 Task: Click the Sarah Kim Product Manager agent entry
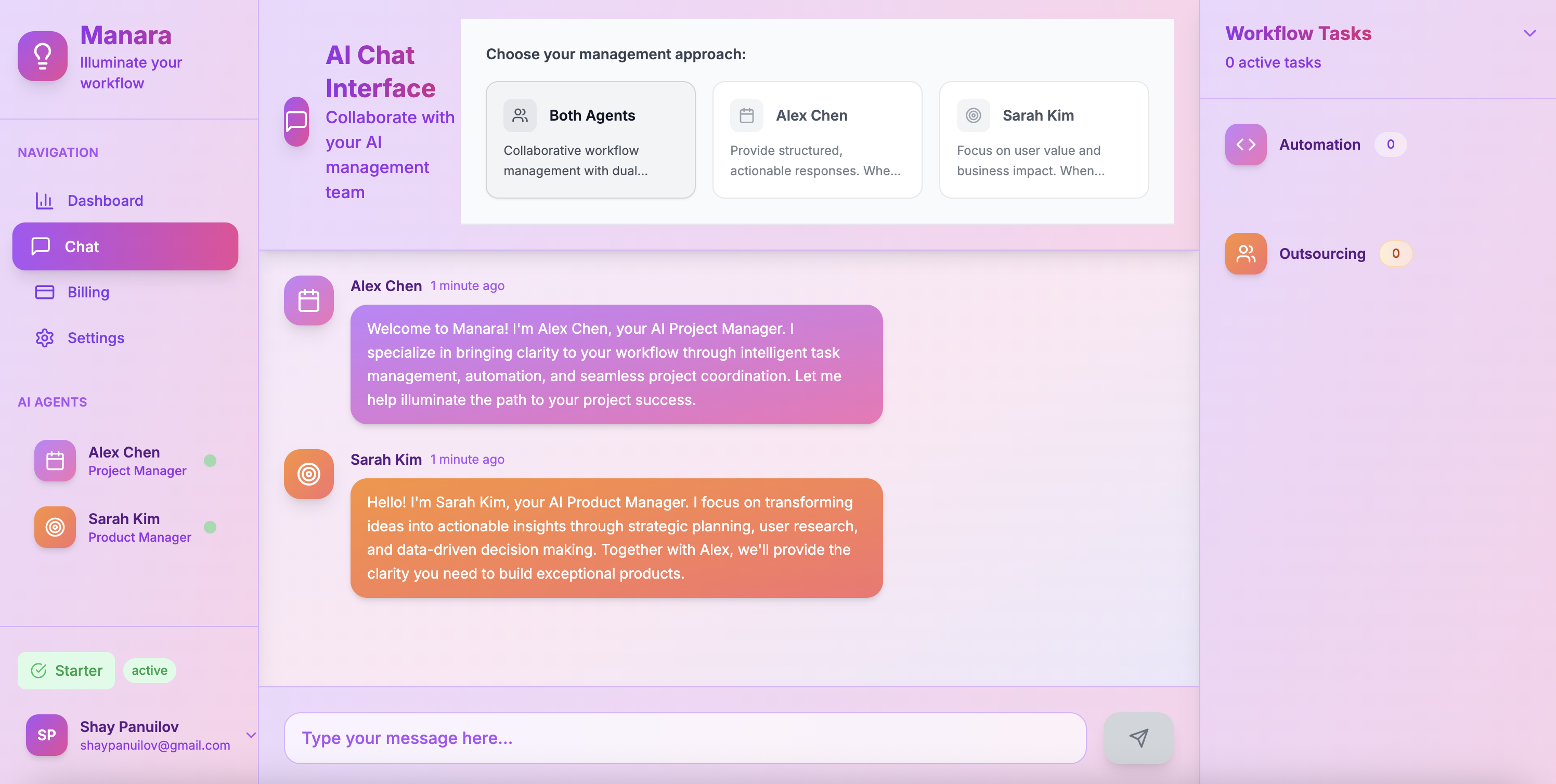[125, 527]
